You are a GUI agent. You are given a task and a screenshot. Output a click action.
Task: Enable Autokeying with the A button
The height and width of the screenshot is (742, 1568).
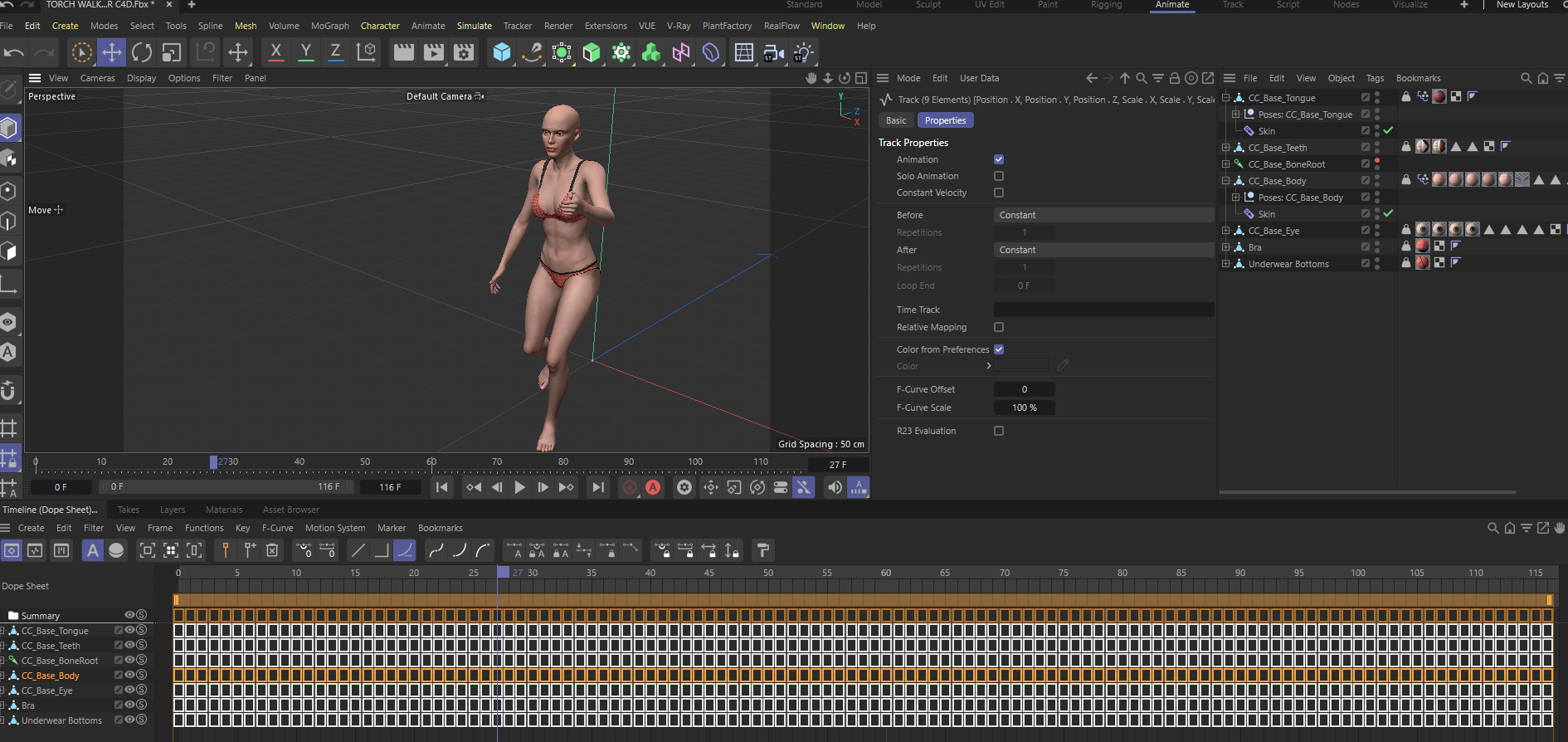coord(654,487)
